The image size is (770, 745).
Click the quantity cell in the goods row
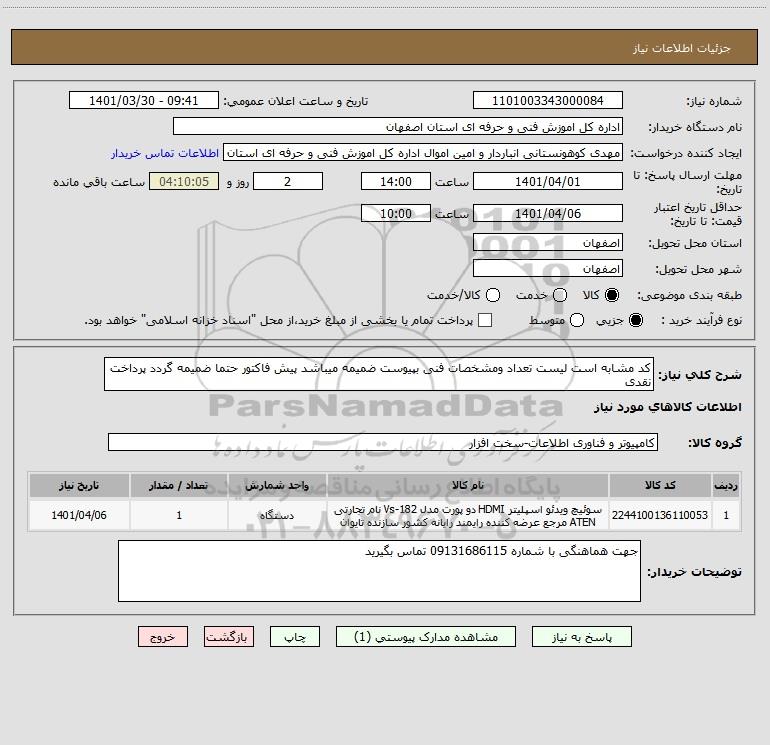pos(179,515)
